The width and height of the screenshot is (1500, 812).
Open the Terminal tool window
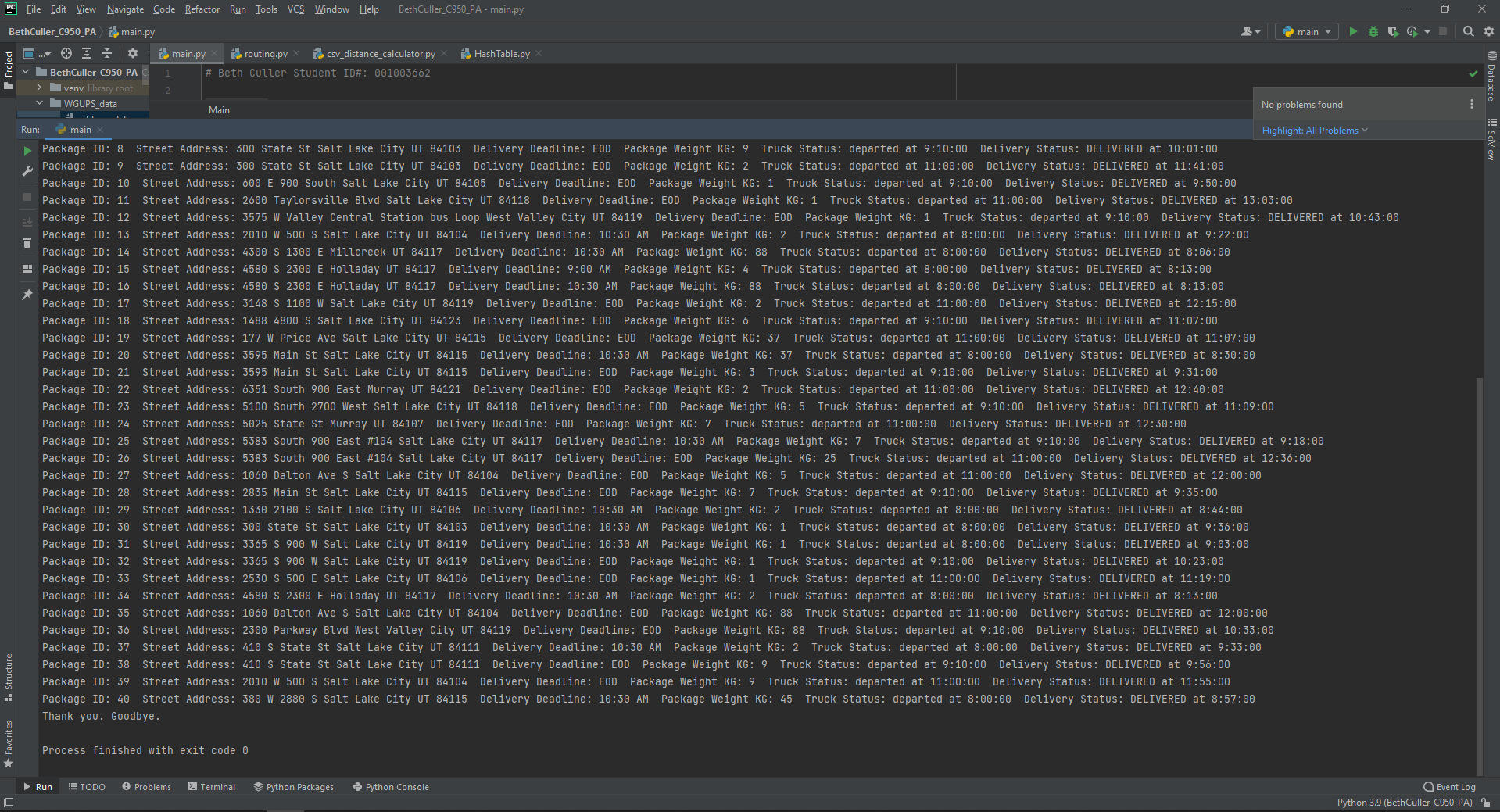[x=211, y=787]
